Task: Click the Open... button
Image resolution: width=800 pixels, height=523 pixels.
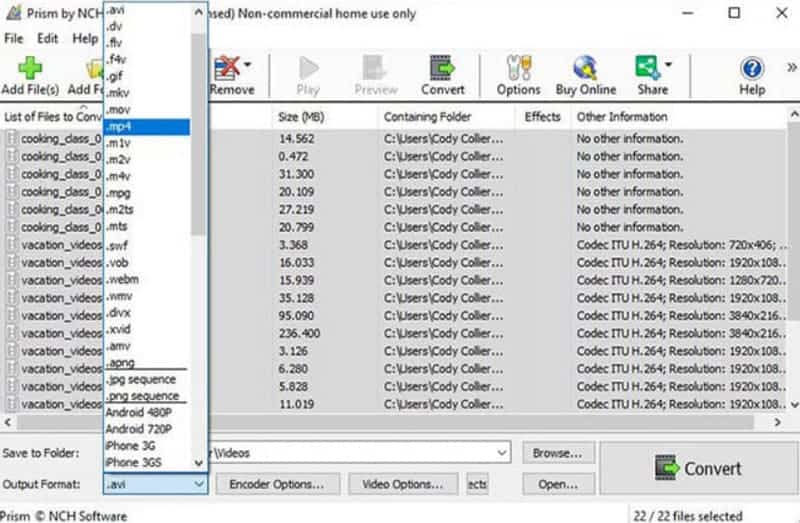Action: [x=558, y=484]
